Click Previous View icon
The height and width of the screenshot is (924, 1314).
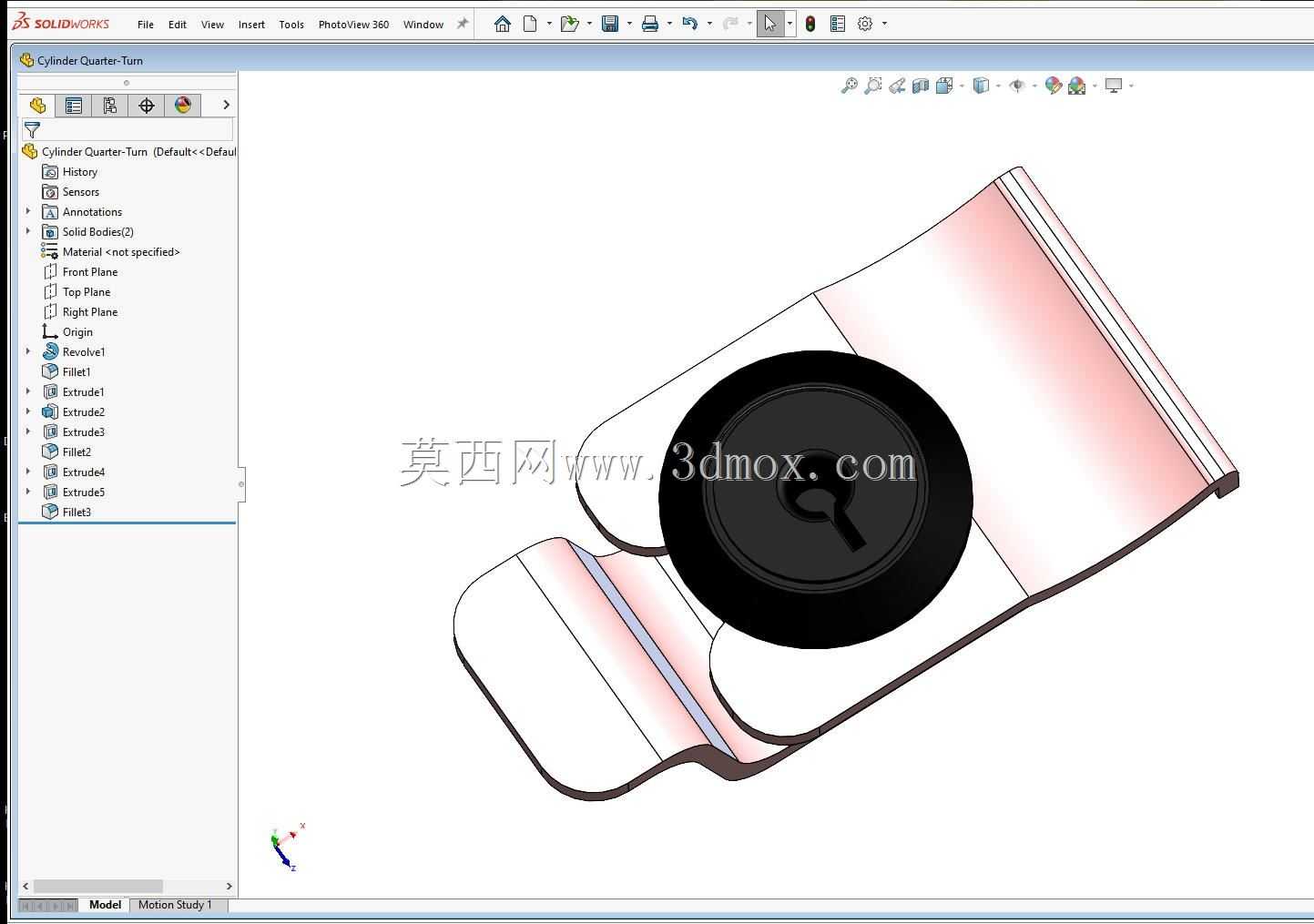897,86
